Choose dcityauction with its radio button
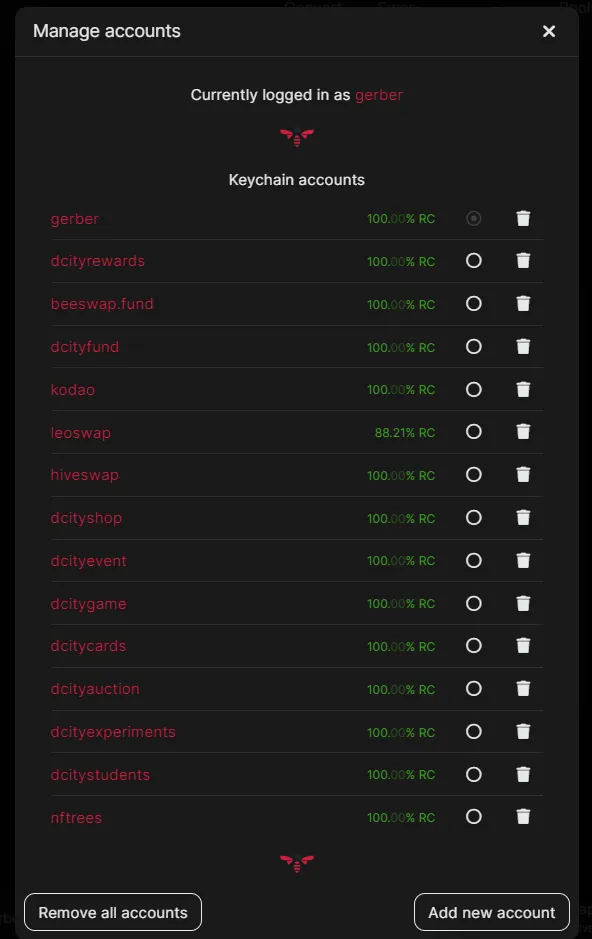Image resolution: width=592 pixels, height=939 pixels. point(473,689)
